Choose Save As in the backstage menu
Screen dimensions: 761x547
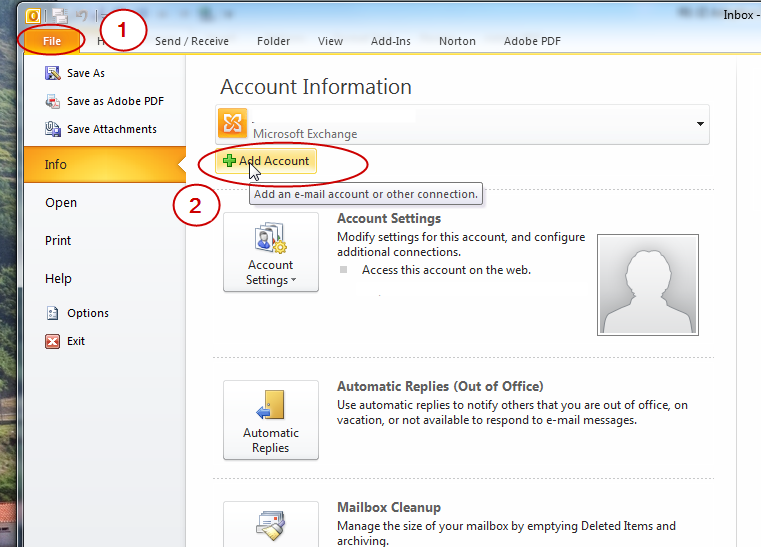(x=85, y=73)
